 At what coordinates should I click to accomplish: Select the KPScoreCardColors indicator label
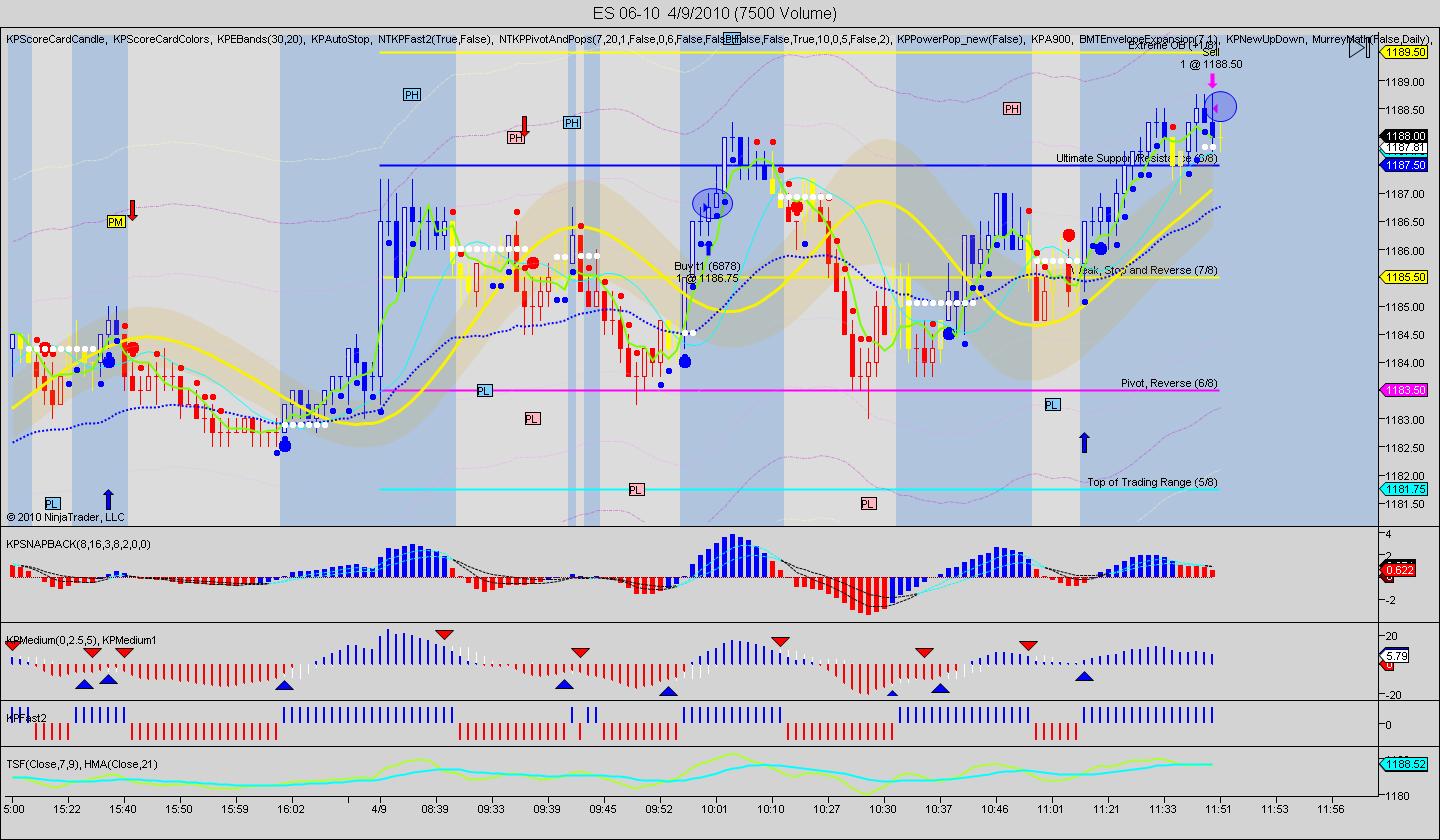(161, 39)
